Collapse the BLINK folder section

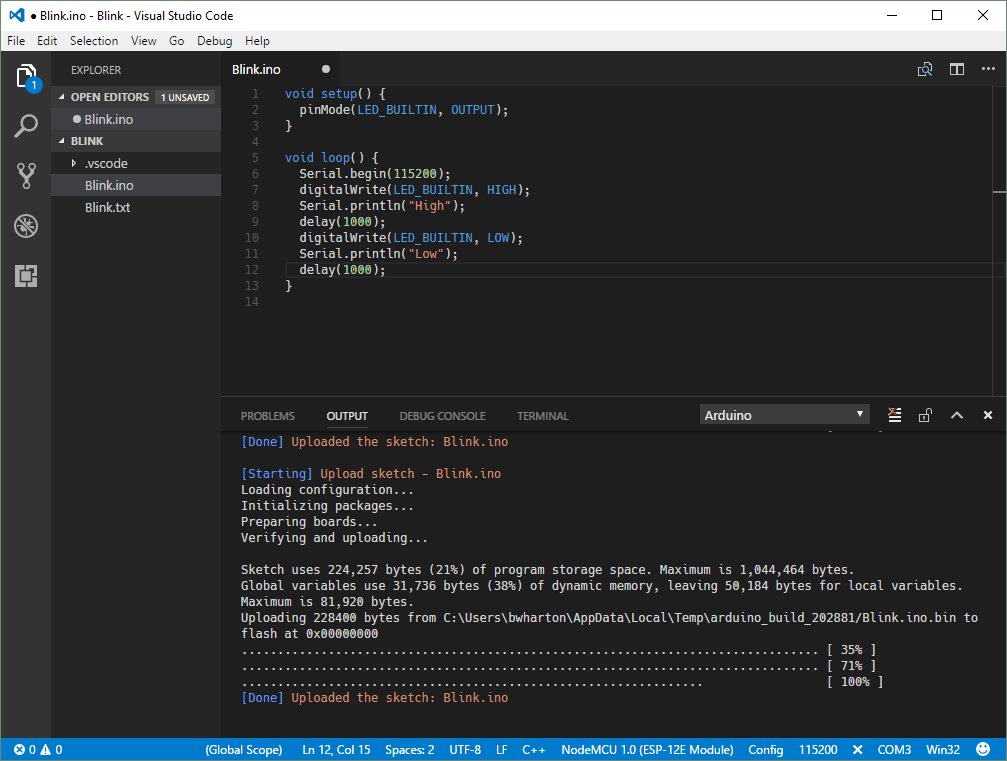point(62,141)
